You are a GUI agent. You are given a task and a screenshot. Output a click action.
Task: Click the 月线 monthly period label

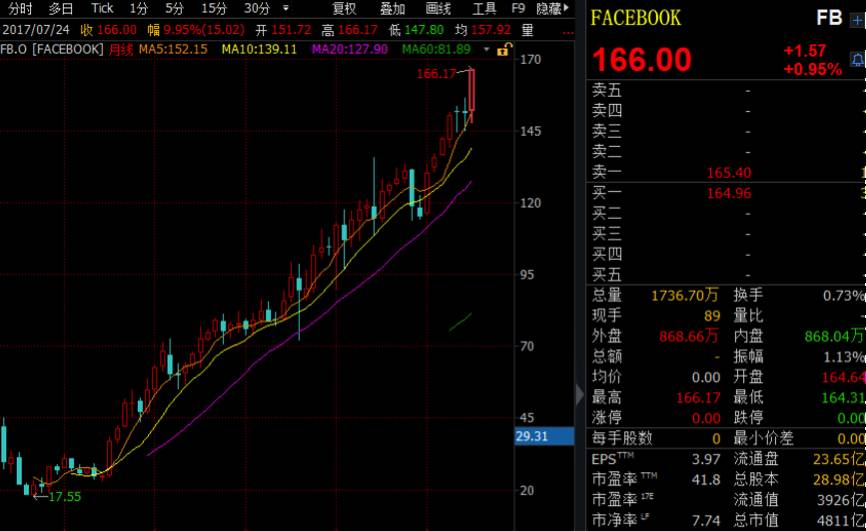tap(121, 50)
